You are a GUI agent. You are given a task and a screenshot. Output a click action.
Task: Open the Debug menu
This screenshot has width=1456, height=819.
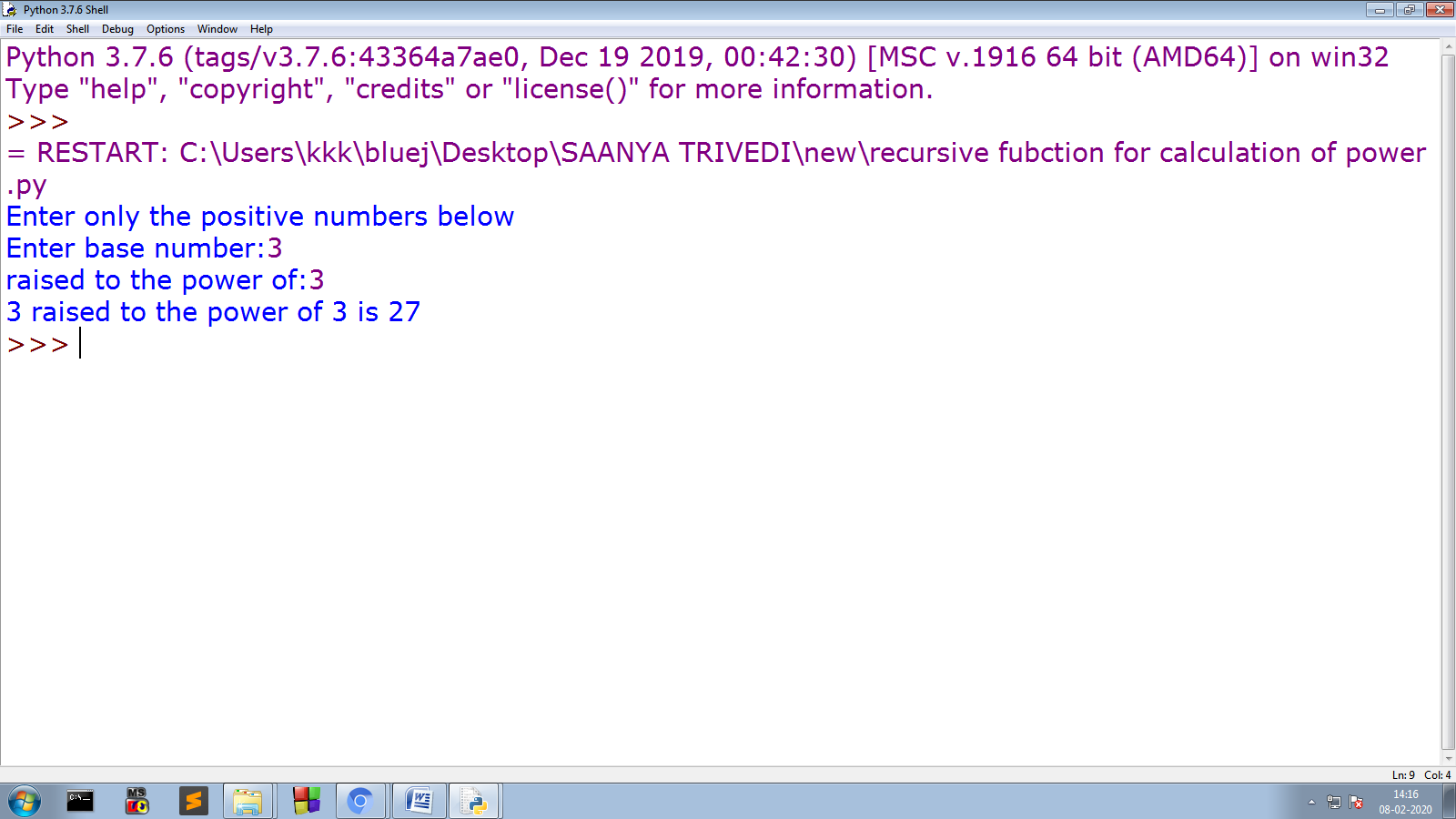pyautogui.click(x=117, y=28)
